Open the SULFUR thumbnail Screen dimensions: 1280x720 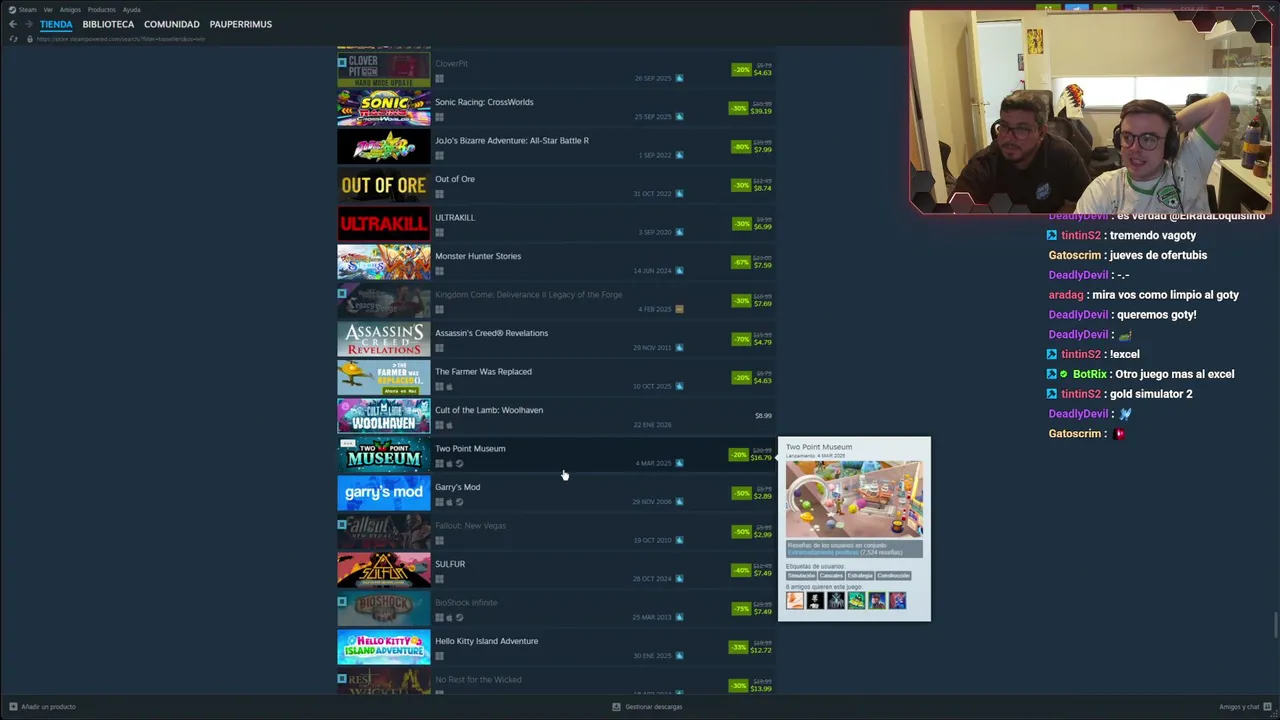click(x=384, y=570)
